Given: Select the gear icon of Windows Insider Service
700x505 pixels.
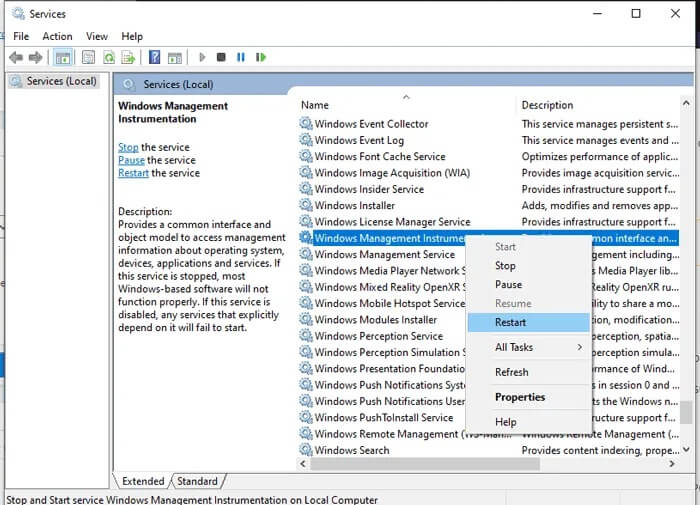Looking at the screenshot, I should tap(306, 189).
